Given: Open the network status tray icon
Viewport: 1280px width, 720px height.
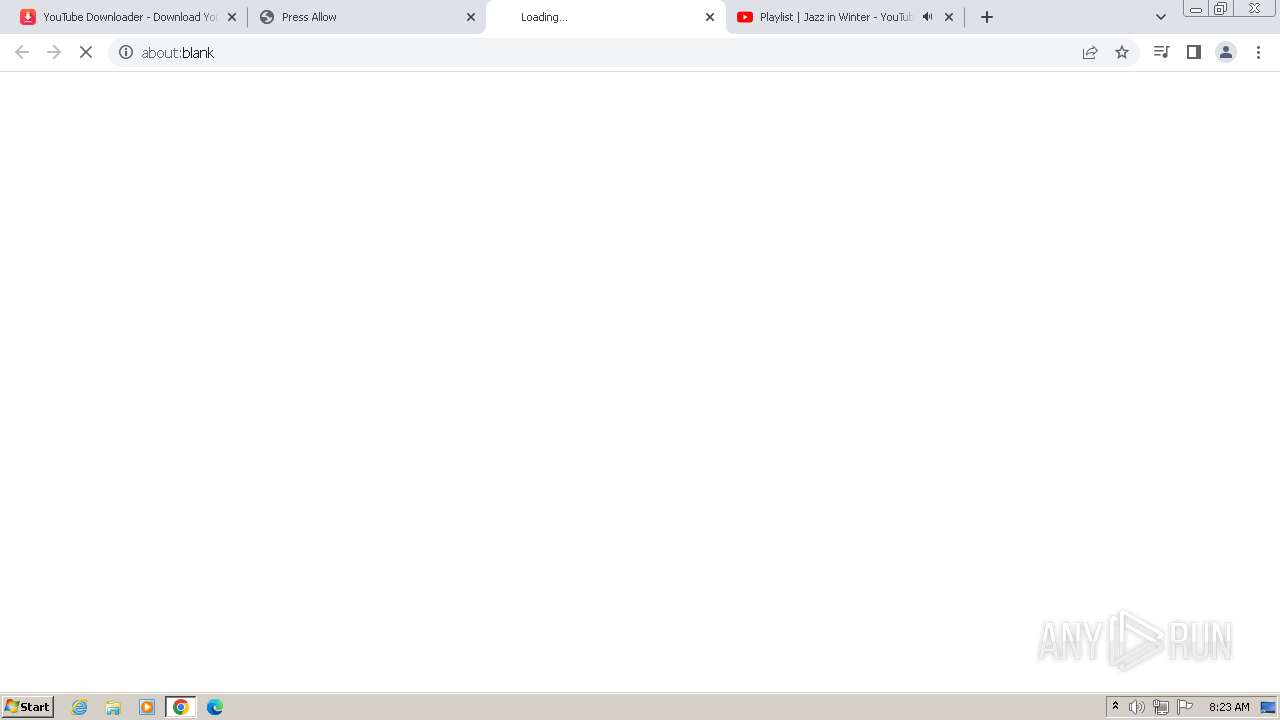Looking at the screenshot, I should (x=1161, y=707).
